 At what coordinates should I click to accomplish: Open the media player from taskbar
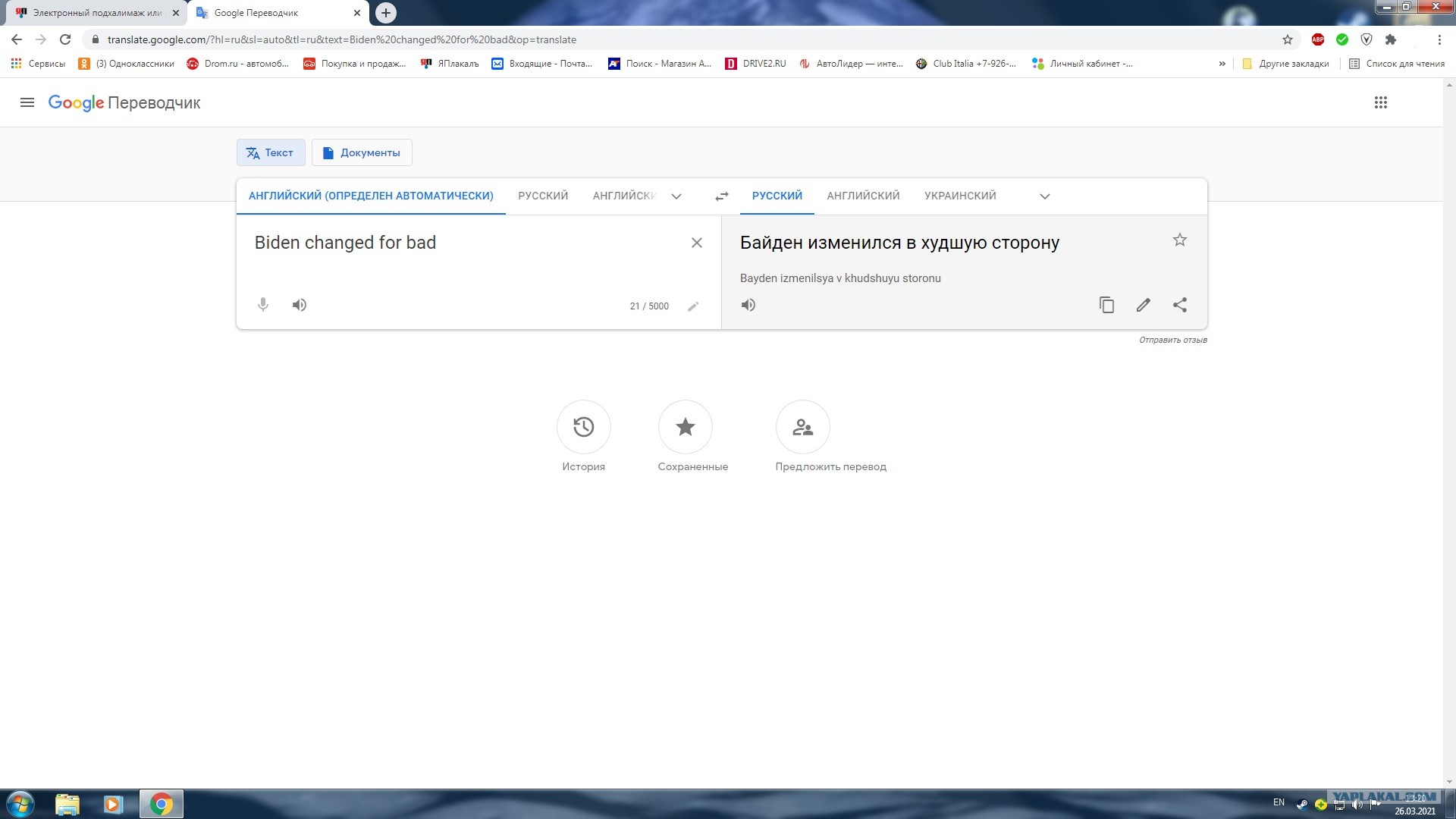(114, 804)
